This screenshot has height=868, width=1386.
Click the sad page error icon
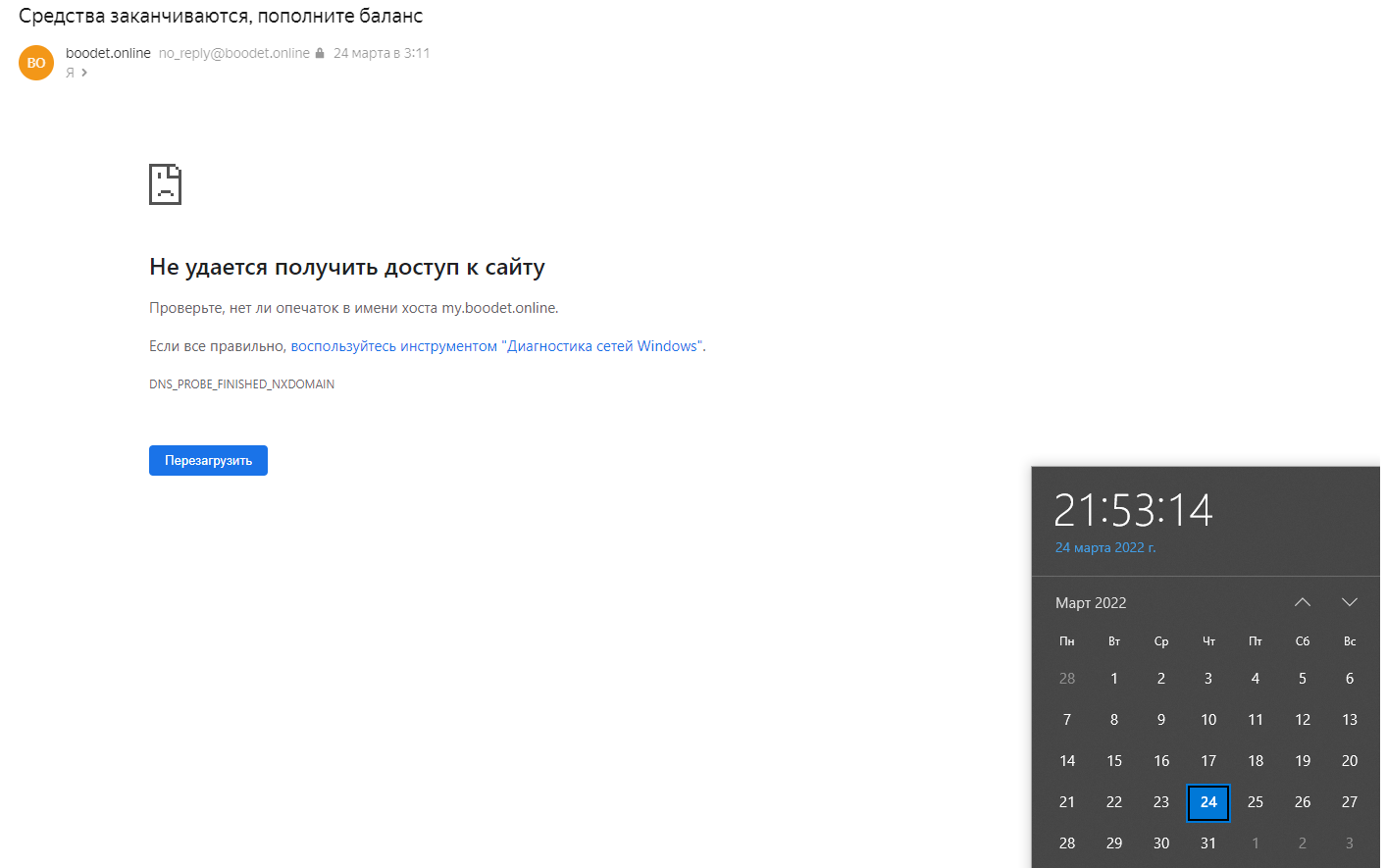pyautogui.click(x=165, y=183)
